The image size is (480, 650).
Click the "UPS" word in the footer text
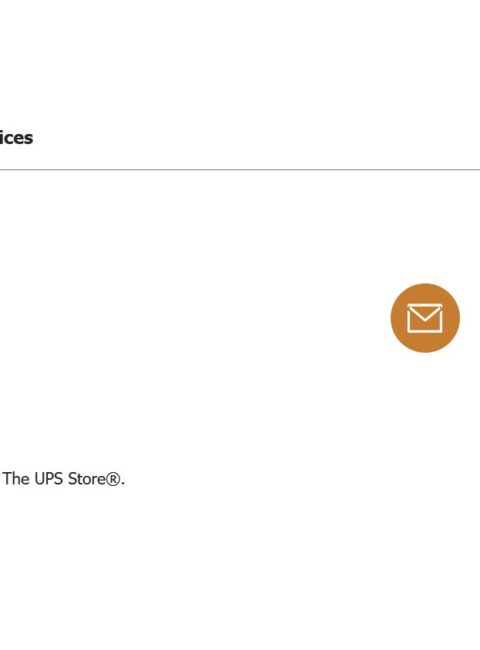[x=49, y=479]
